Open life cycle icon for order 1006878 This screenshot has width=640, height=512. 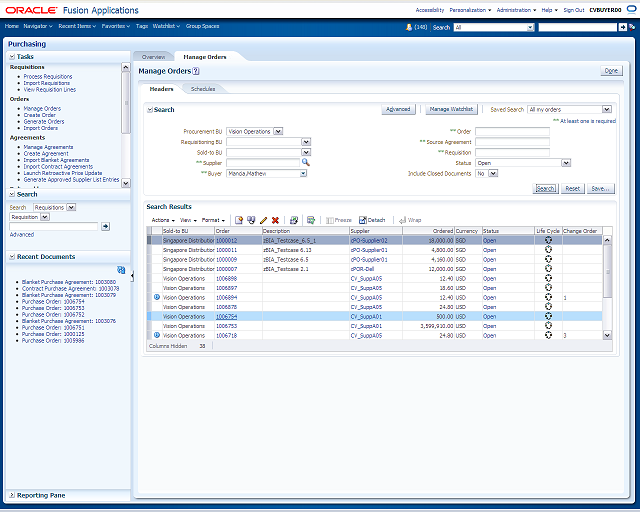pyautogui.click(x=549, y=307)
